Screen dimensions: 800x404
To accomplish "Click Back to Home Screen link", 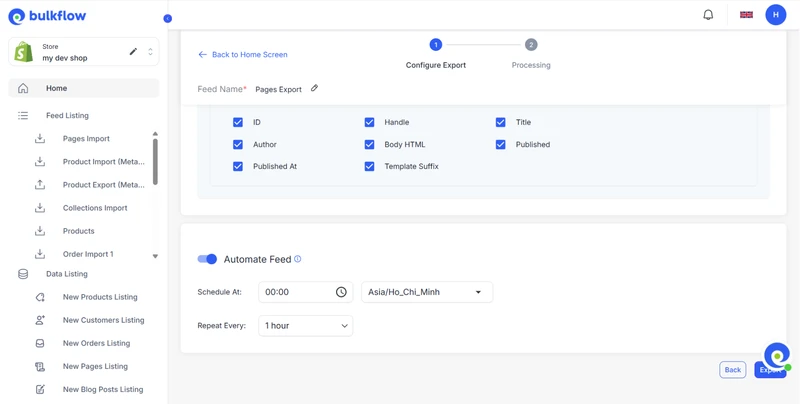I will pos(243,55).
